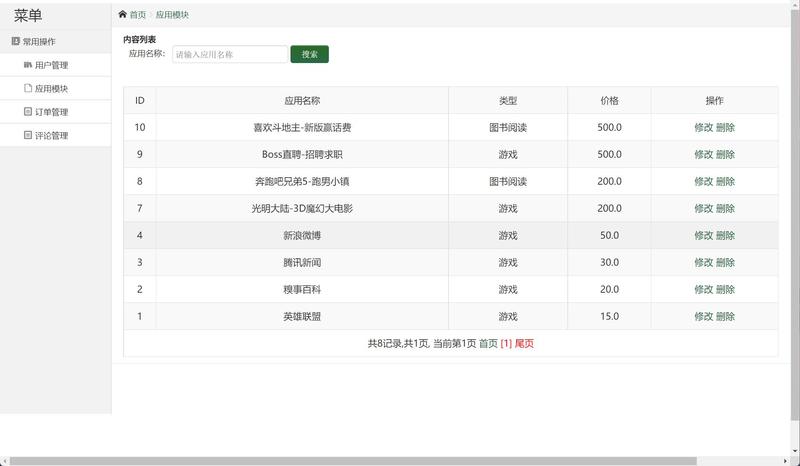Viewport: 800px width, 466px height.
Task: Open 评论管理 in the sidebar
Action: click(x=56, y=136)
